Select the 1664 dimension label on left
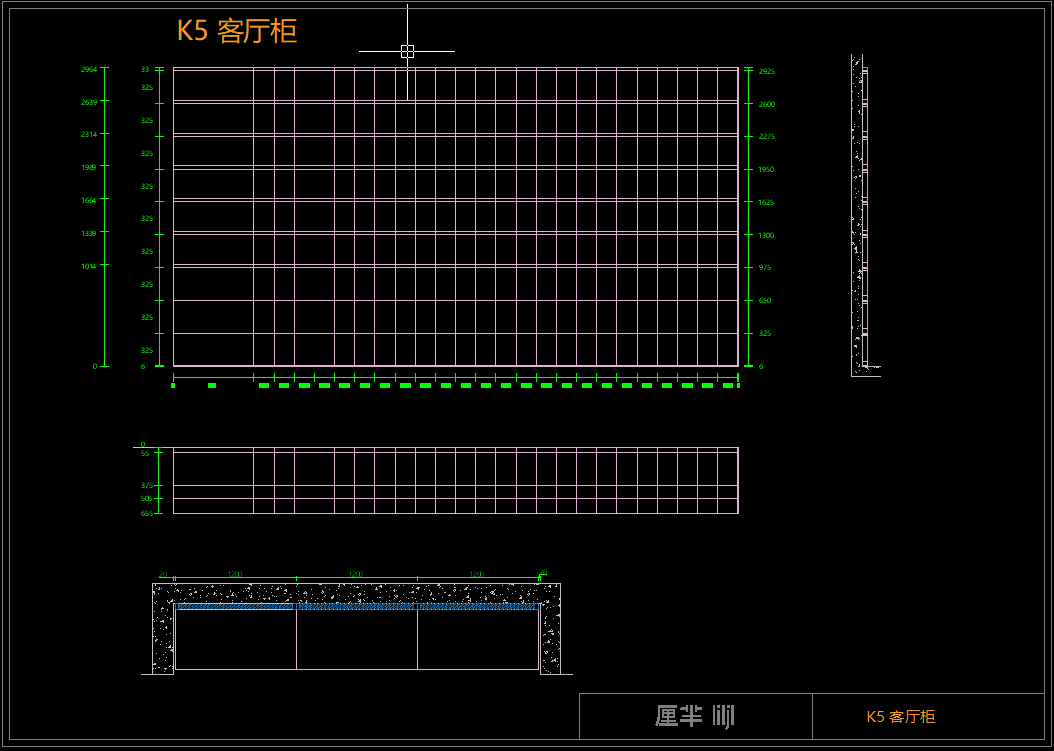1054x751 pixels. (89, 201)
